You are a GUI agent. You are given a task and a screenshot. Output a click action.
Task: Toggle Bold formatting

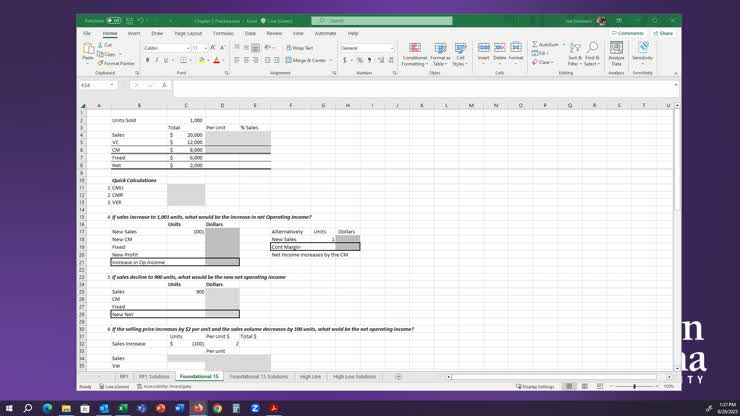(x=147, y=60)
